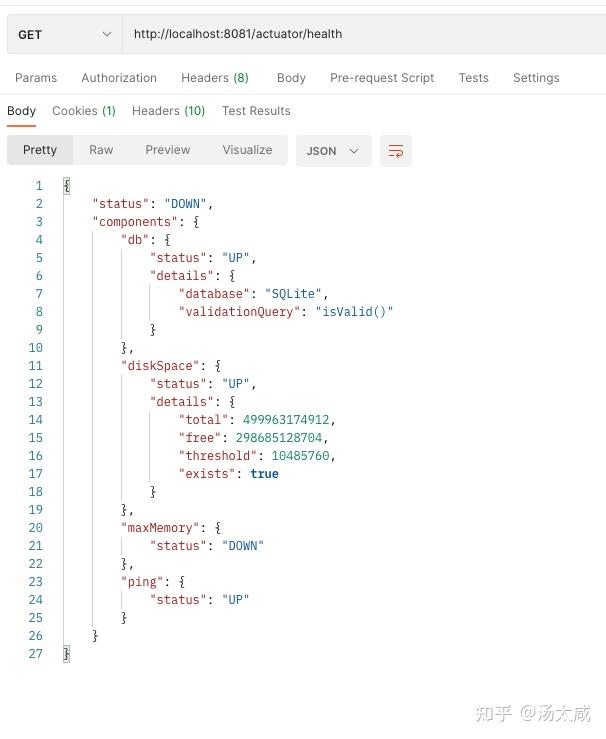Open the JSON format dropdown
The image size is (606, 739).
point(334,151)
